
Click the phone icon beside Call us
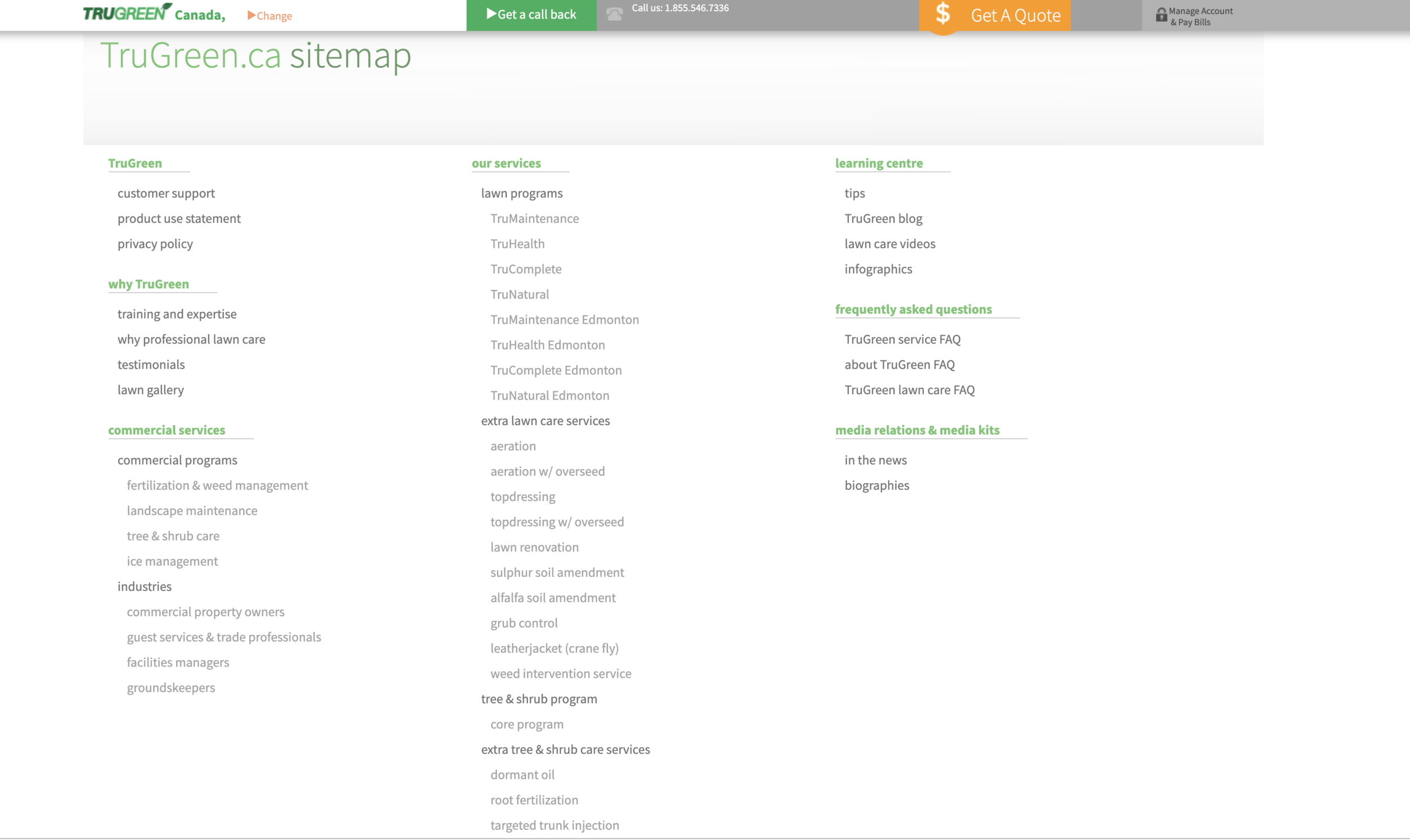point(614,14)
